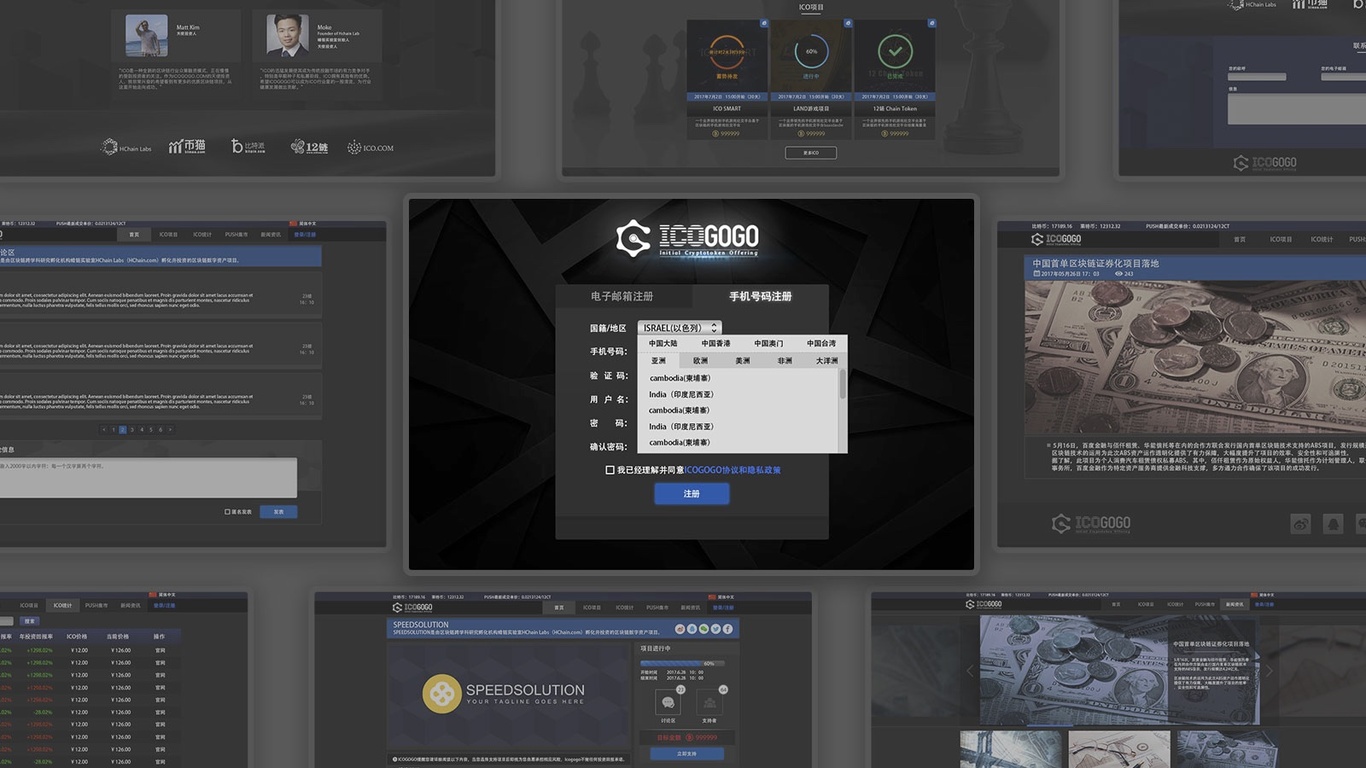Image resolution: width=1366 pixels, height=768 pixels.
Task: Choose 中国大陆 in the region list
Action: click(x=663, y=343)
